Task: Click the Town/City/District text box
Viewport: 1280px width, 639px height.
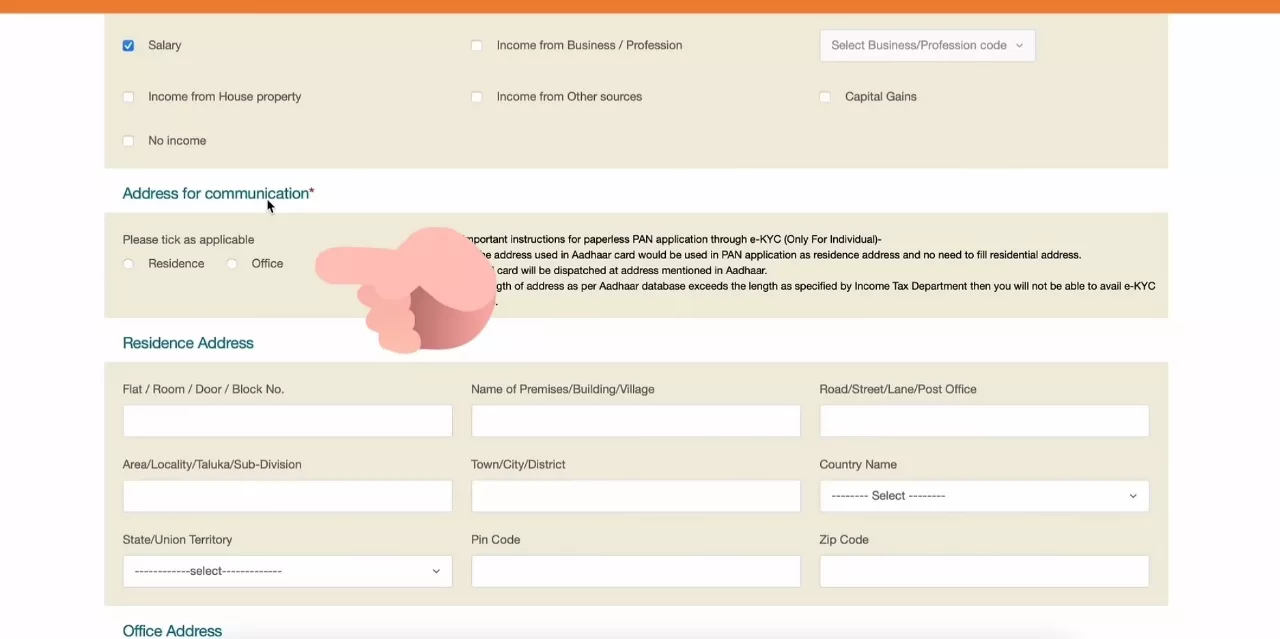Action: (635, 496)
